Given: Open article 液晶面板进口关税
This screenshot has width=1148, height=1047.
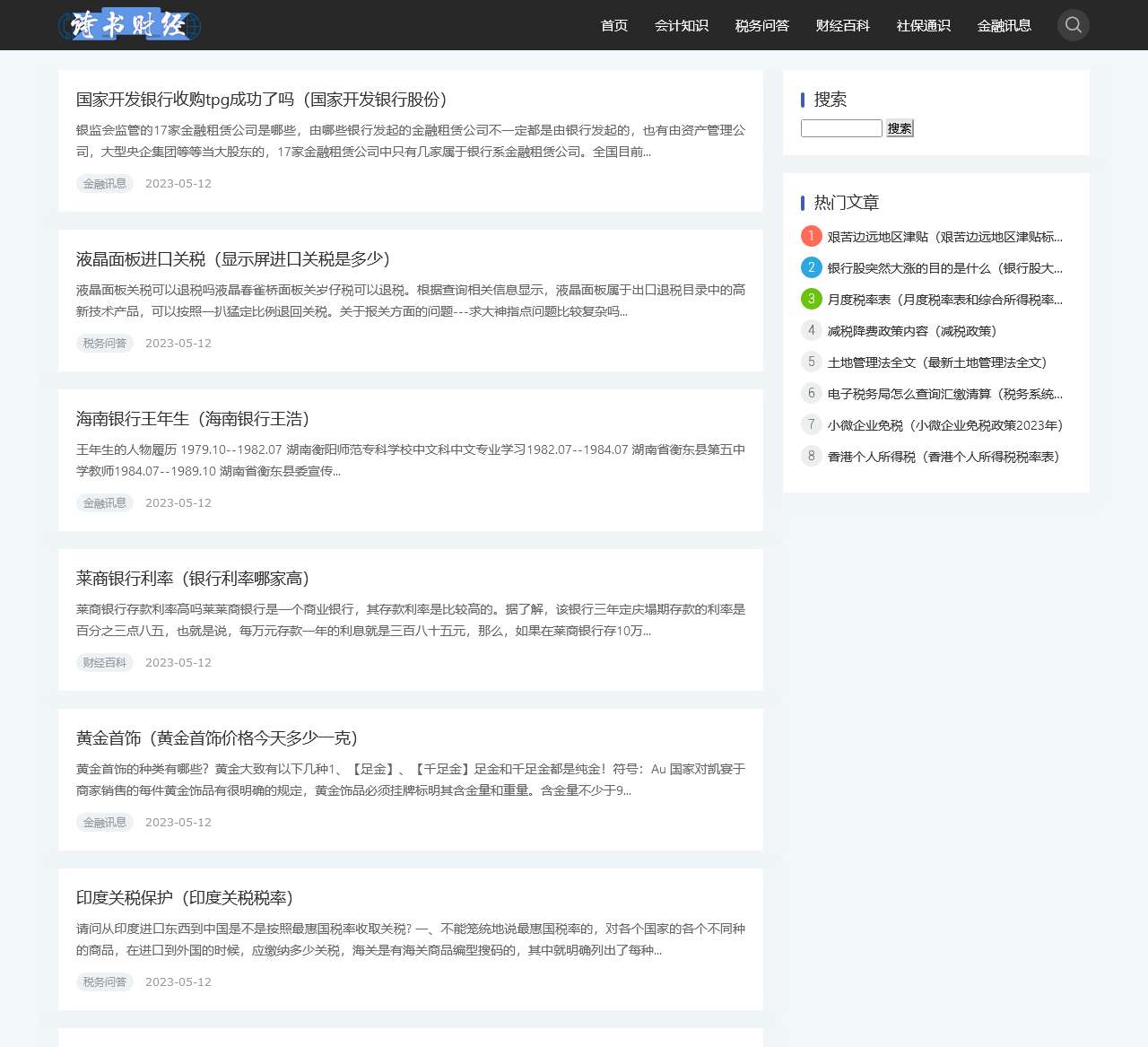Looking at the screenshot, I should tap(233, 259).
